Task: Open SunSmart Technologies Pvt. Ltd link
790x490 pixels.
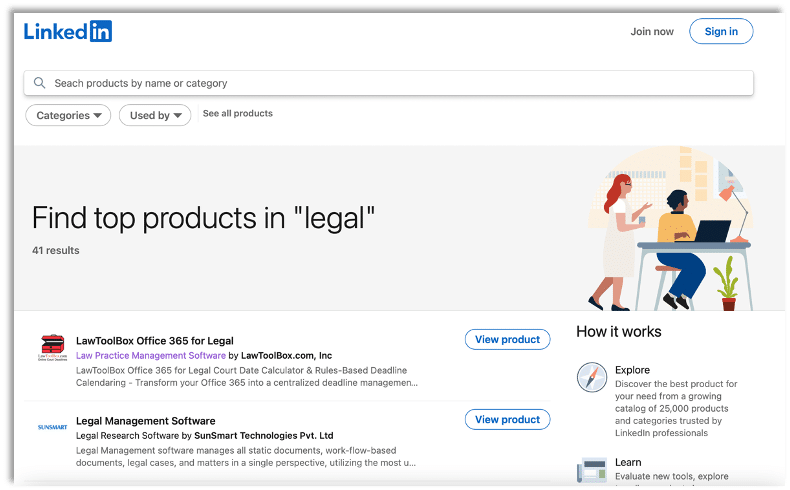Action: (x=264, y=436)
